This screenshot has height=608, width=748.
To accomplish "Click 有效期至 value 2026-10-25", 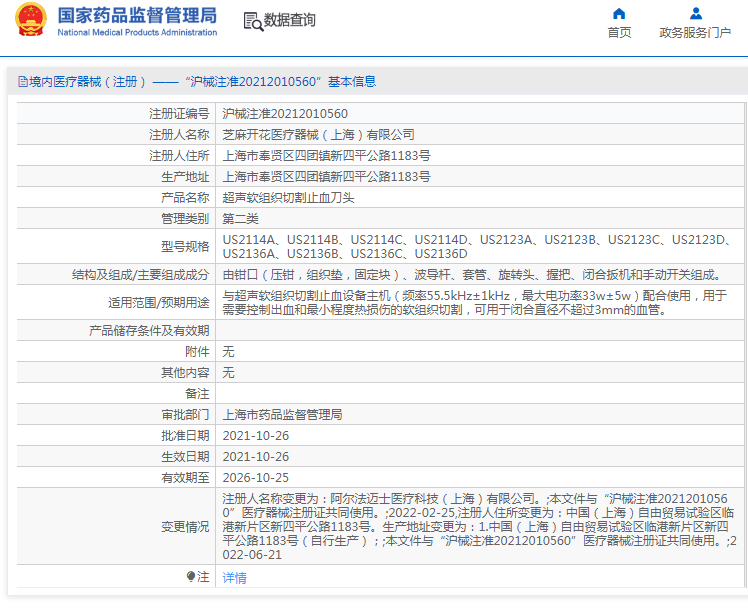I will point(256,477).
